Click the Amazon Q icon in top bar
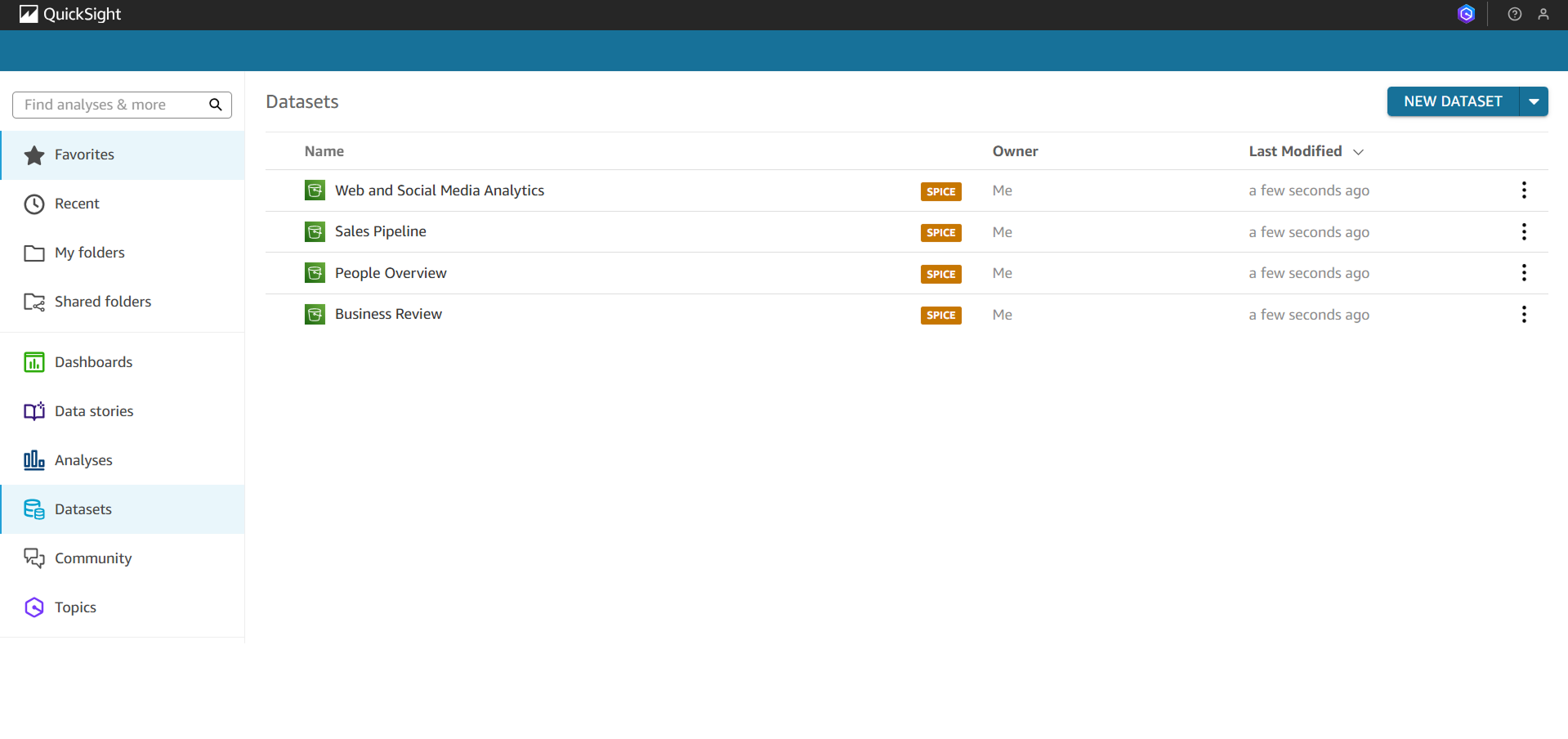Viewport: 1568px width, 739px height. click(1466, 14)
